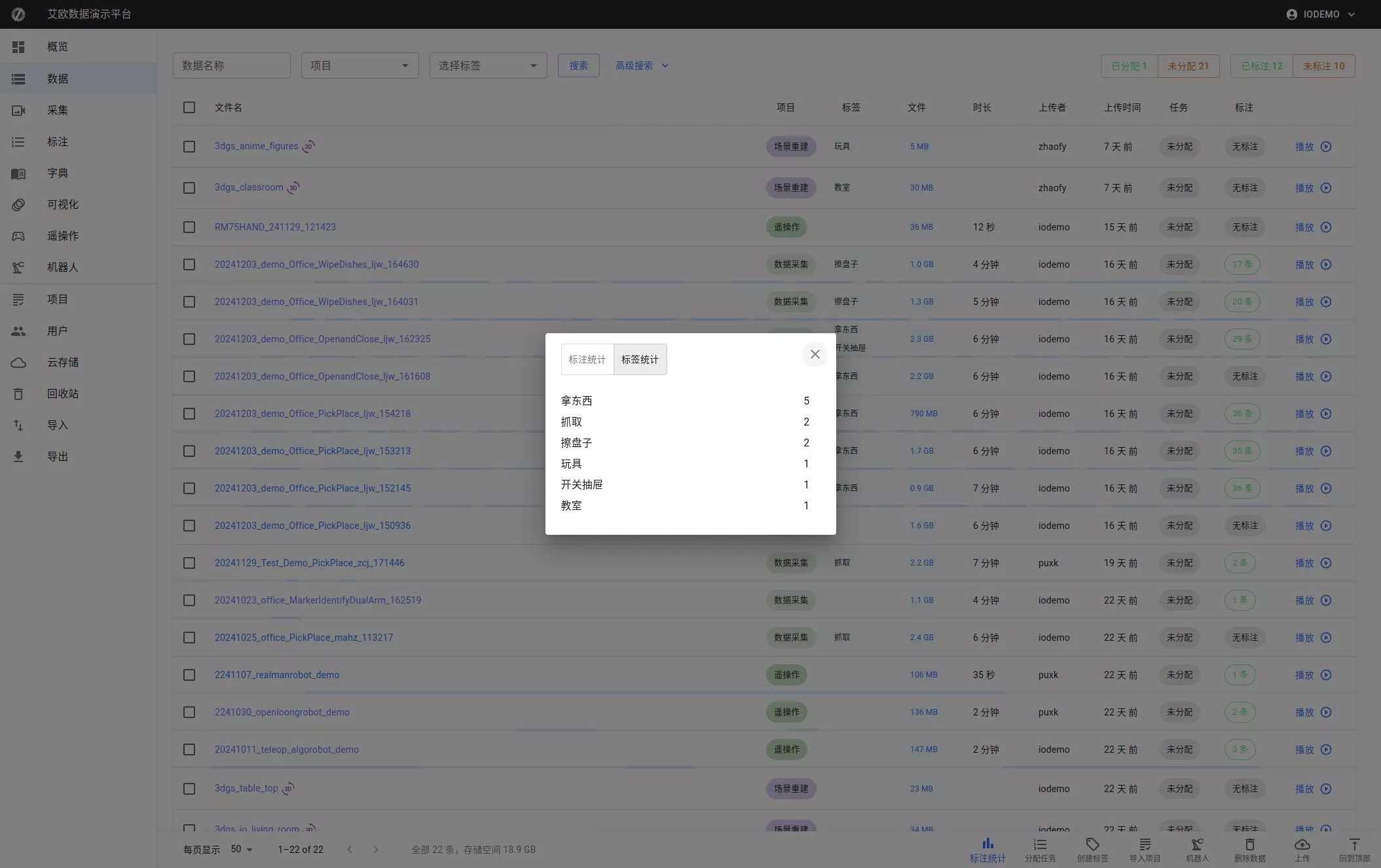Expand the 选择标签 dropdown
Viewport: 1381px width, 868px height.
tap(488, 65)
